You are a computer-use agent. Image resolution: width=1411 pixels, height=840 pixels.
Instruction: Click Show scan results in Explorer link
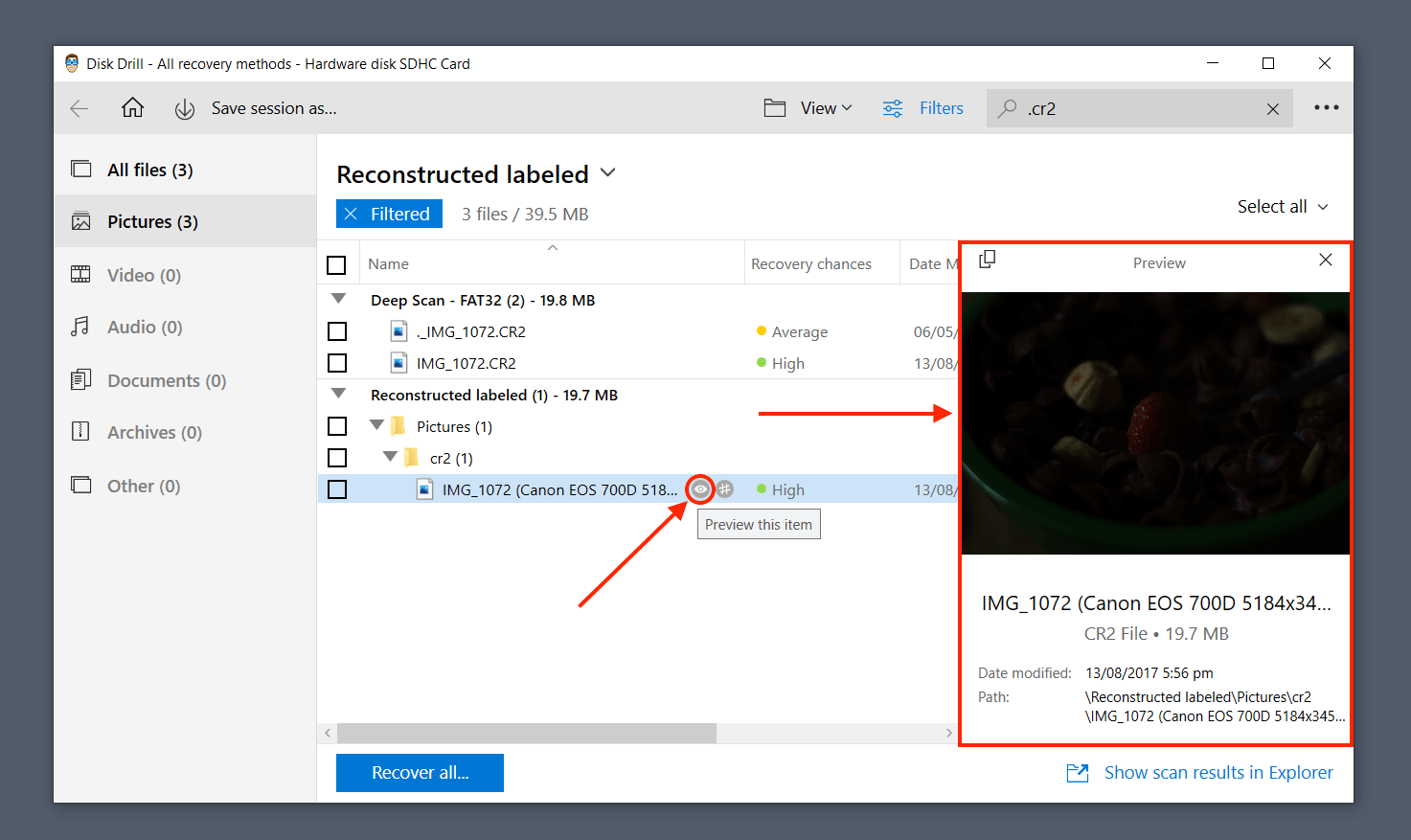pos(1218,773)
